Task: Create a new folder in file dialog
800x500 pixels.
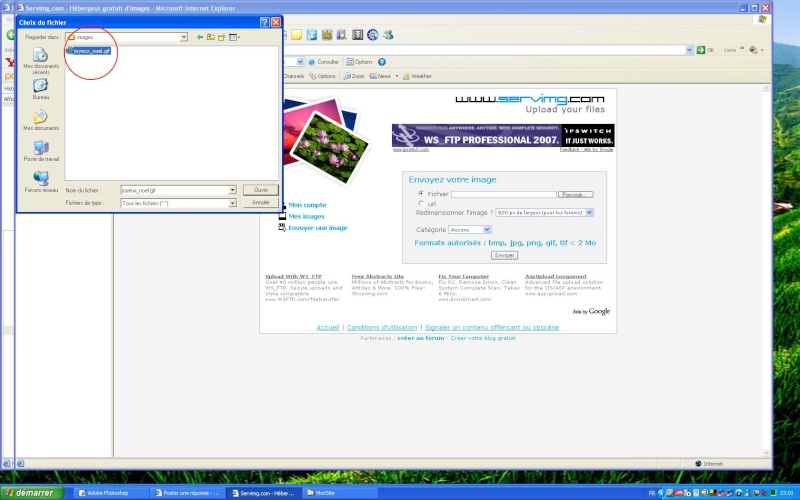Action: pos(221,37)
